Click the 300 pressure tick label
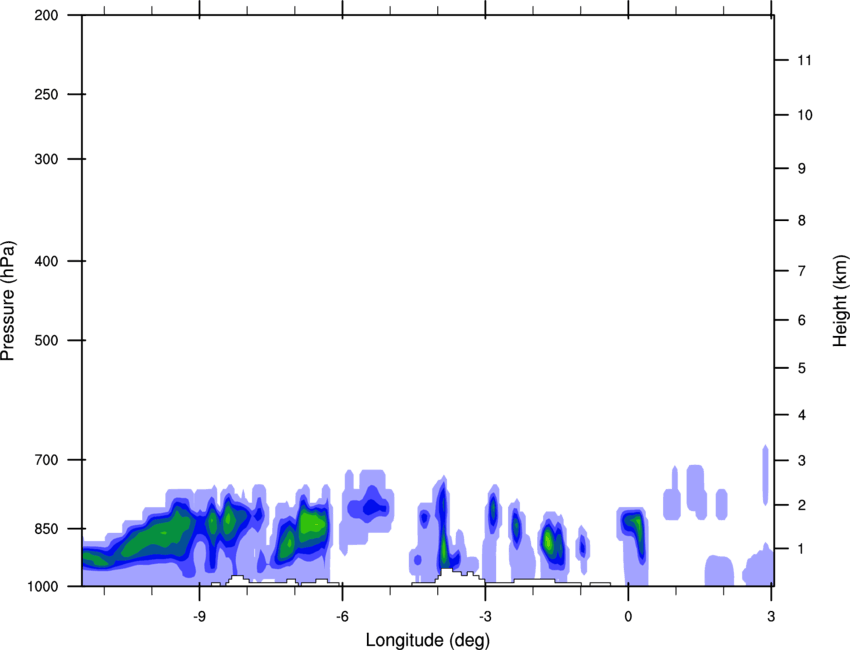 pyautogui.click(x=46, y=159)
